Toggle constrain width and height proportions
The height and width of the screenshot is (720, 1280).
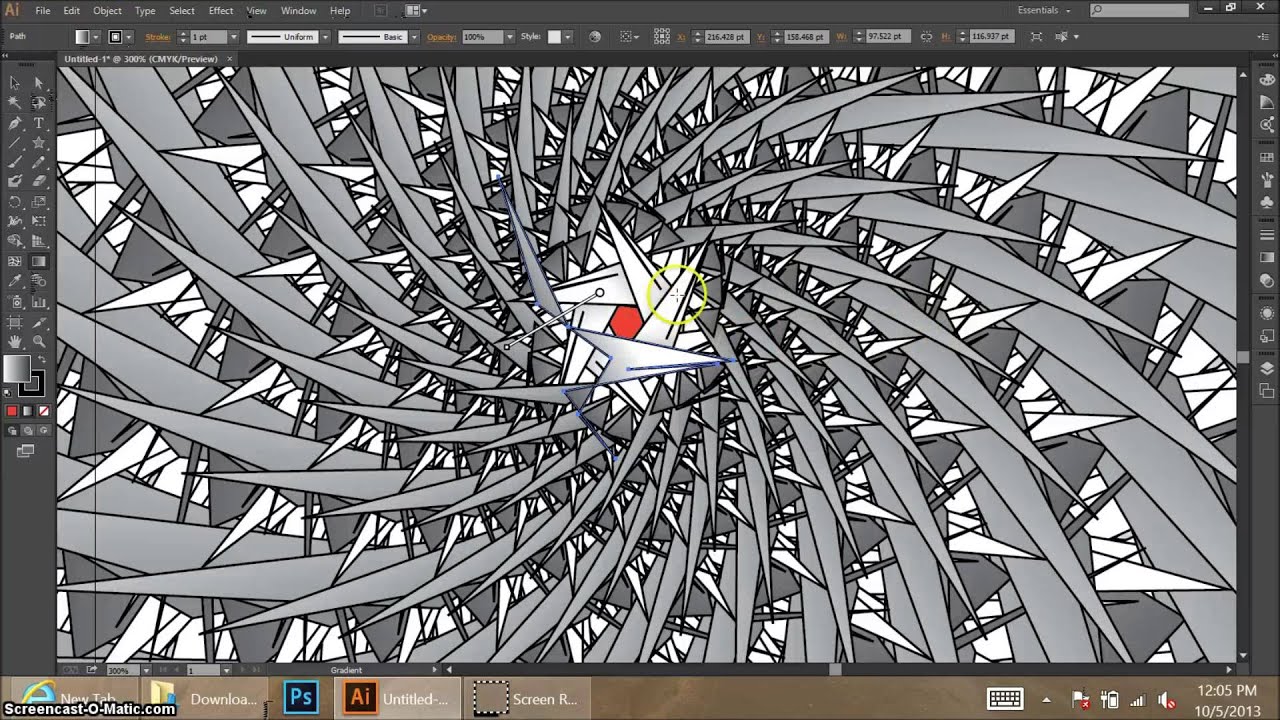tap(926, 36)
